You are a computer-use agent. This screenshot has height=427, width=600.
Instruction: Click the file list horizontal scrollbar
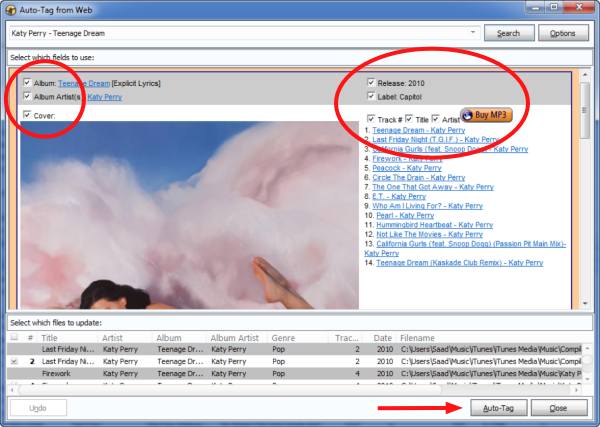(230, 390)
